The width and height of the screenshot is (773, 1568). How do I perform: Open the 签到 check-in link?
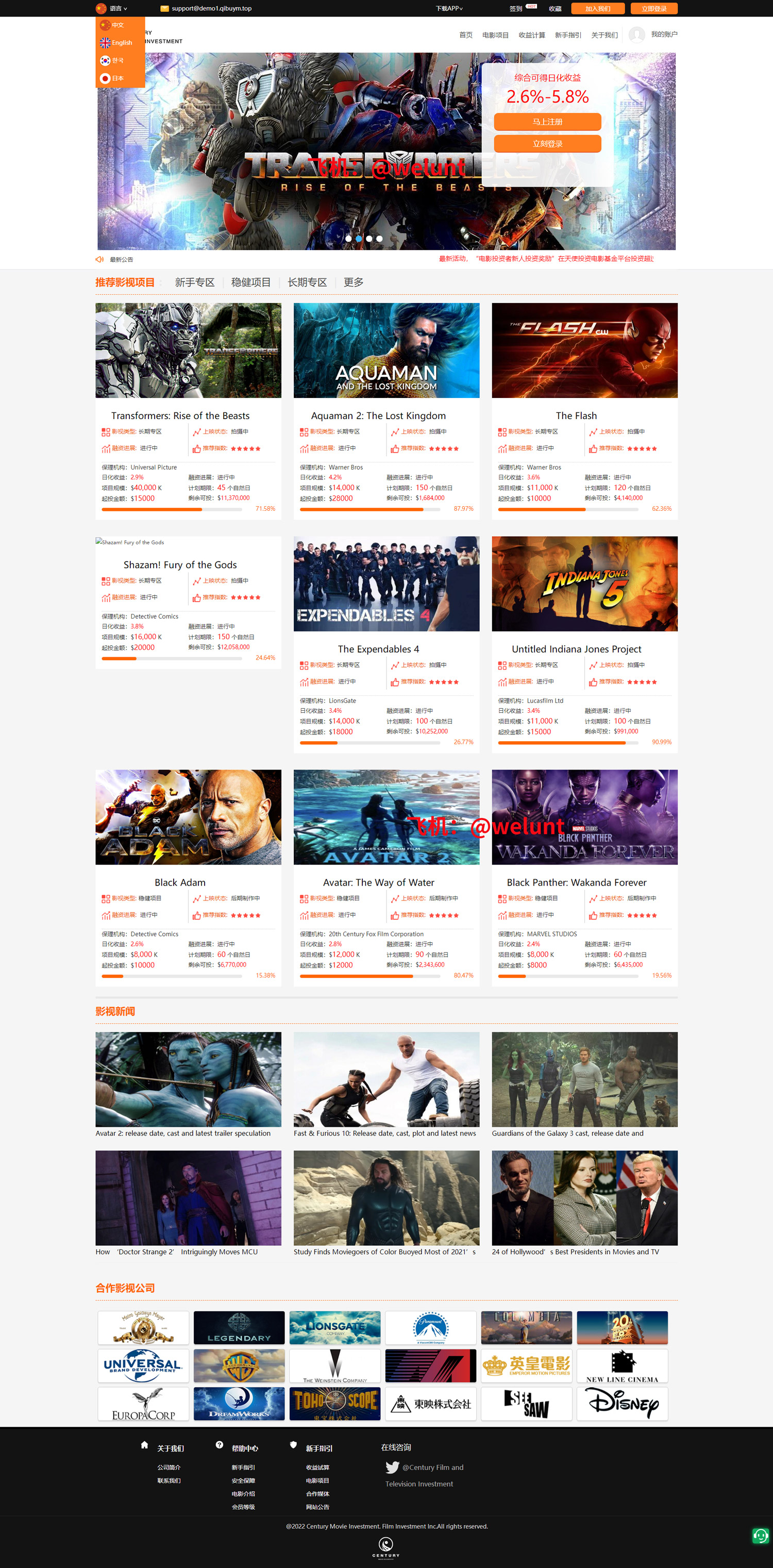tap(515, 9)
